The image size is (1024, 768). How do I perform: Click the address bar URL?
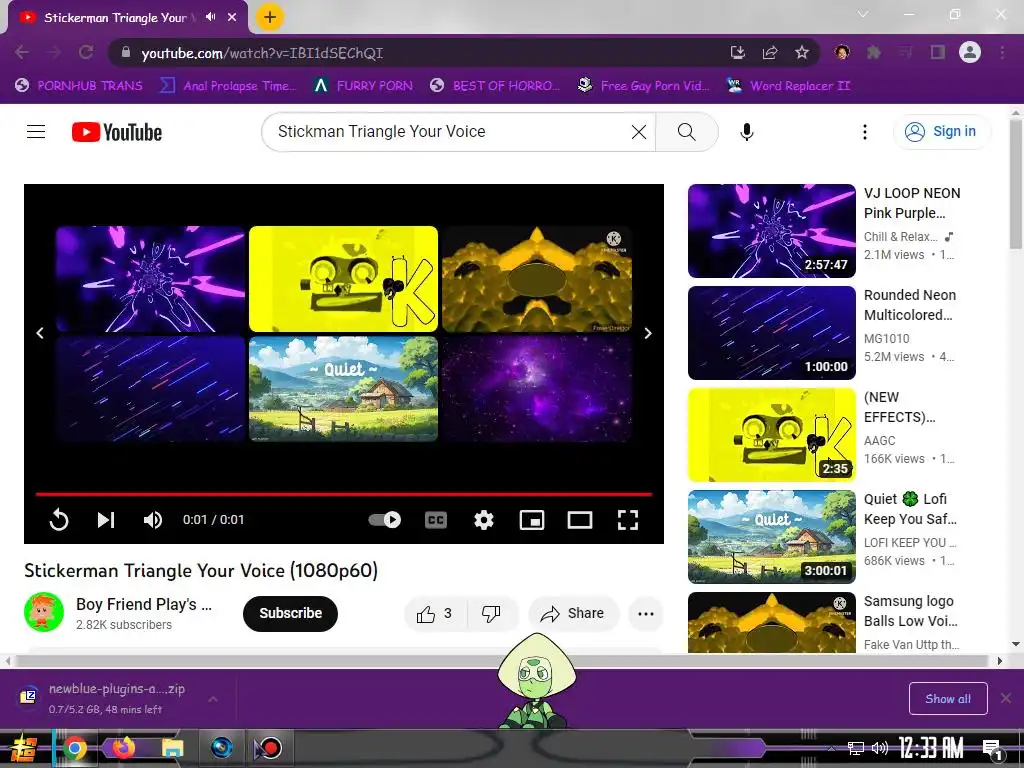(263, 53)
